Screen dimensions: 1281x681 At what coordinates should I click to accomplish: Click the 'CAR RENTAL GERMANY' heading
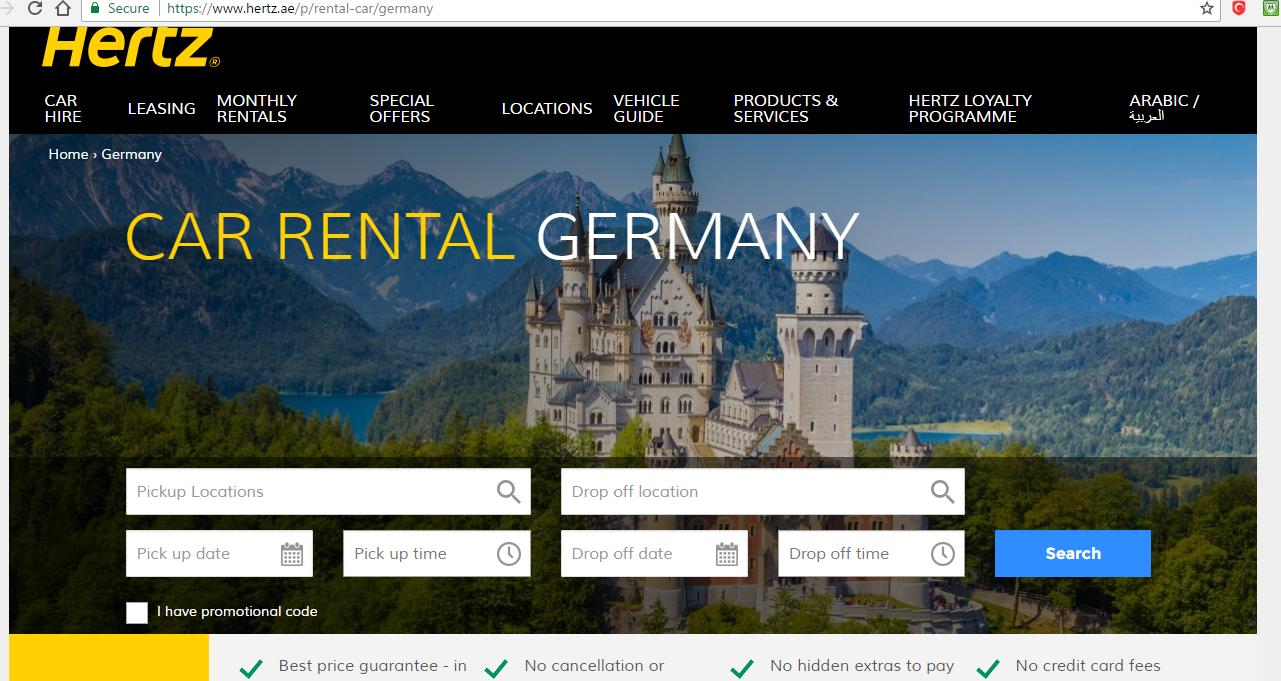point(492,236)
